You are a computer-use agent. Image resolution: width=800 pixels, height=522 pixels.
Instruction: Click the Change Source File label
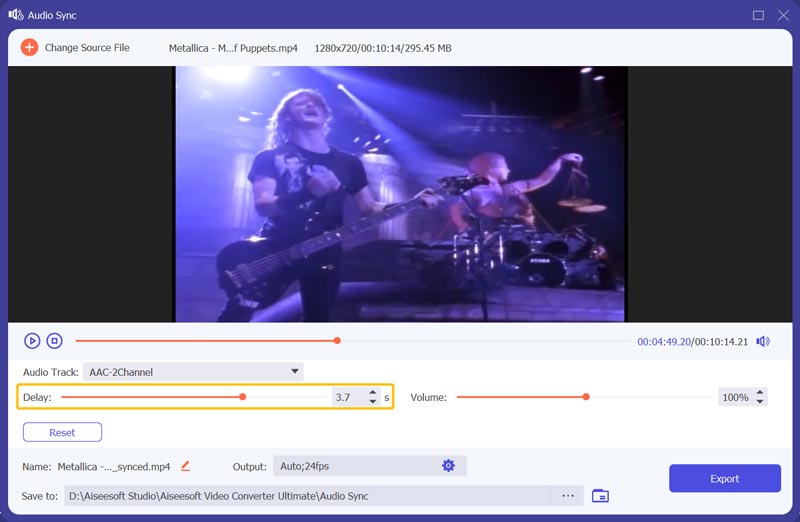[87, 47]
